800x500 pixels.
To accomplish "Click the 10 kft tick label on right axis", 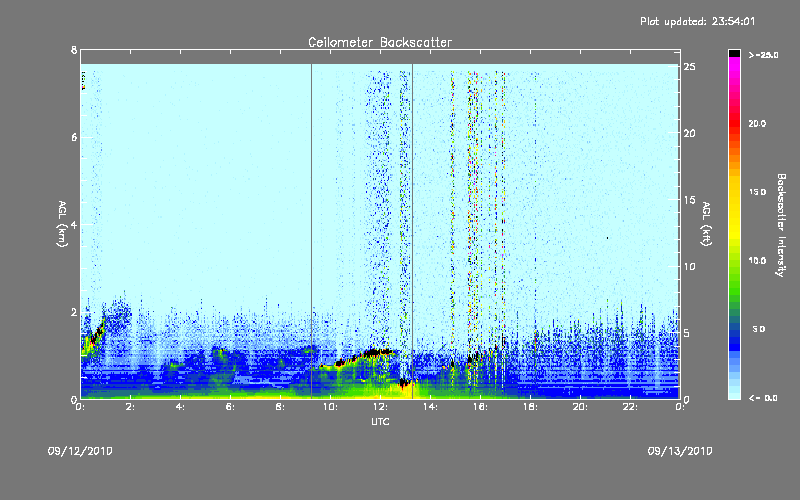I will coord(690,266).
